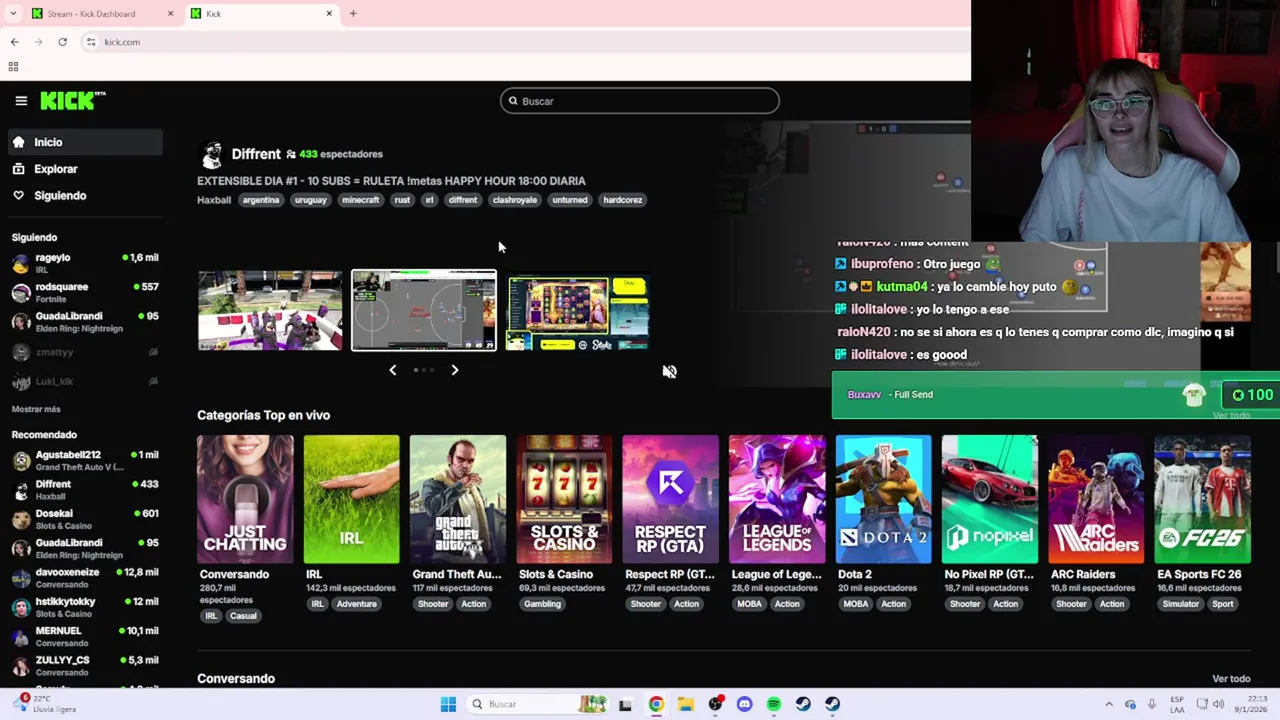This screenshot has height=720, width=1280.
Task: Open Dota 2 category card
Action: point(883,499)
